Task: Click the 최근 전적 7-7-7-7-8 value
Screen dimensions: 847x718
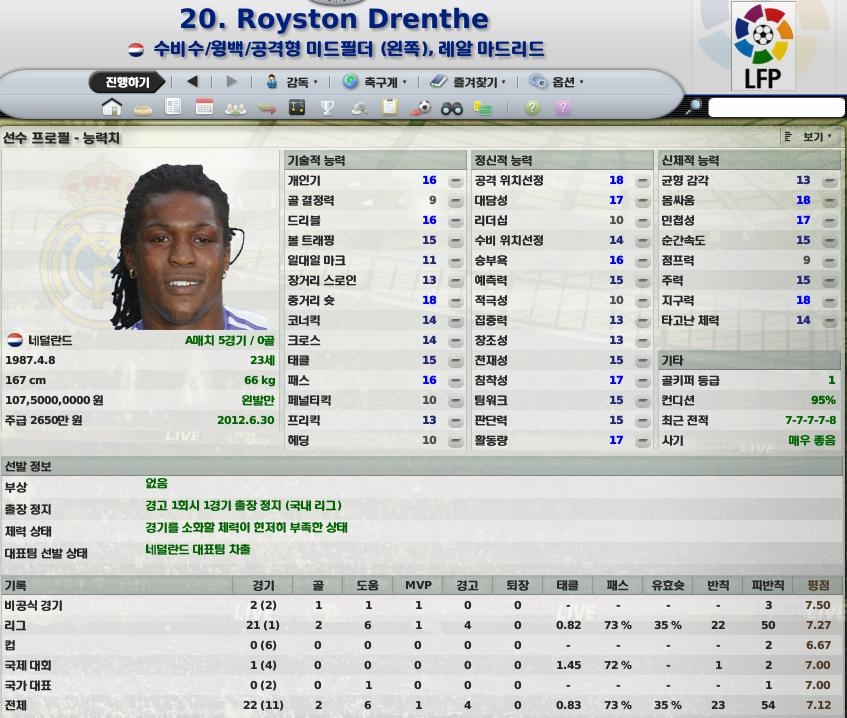Action: tap(810, 420)
